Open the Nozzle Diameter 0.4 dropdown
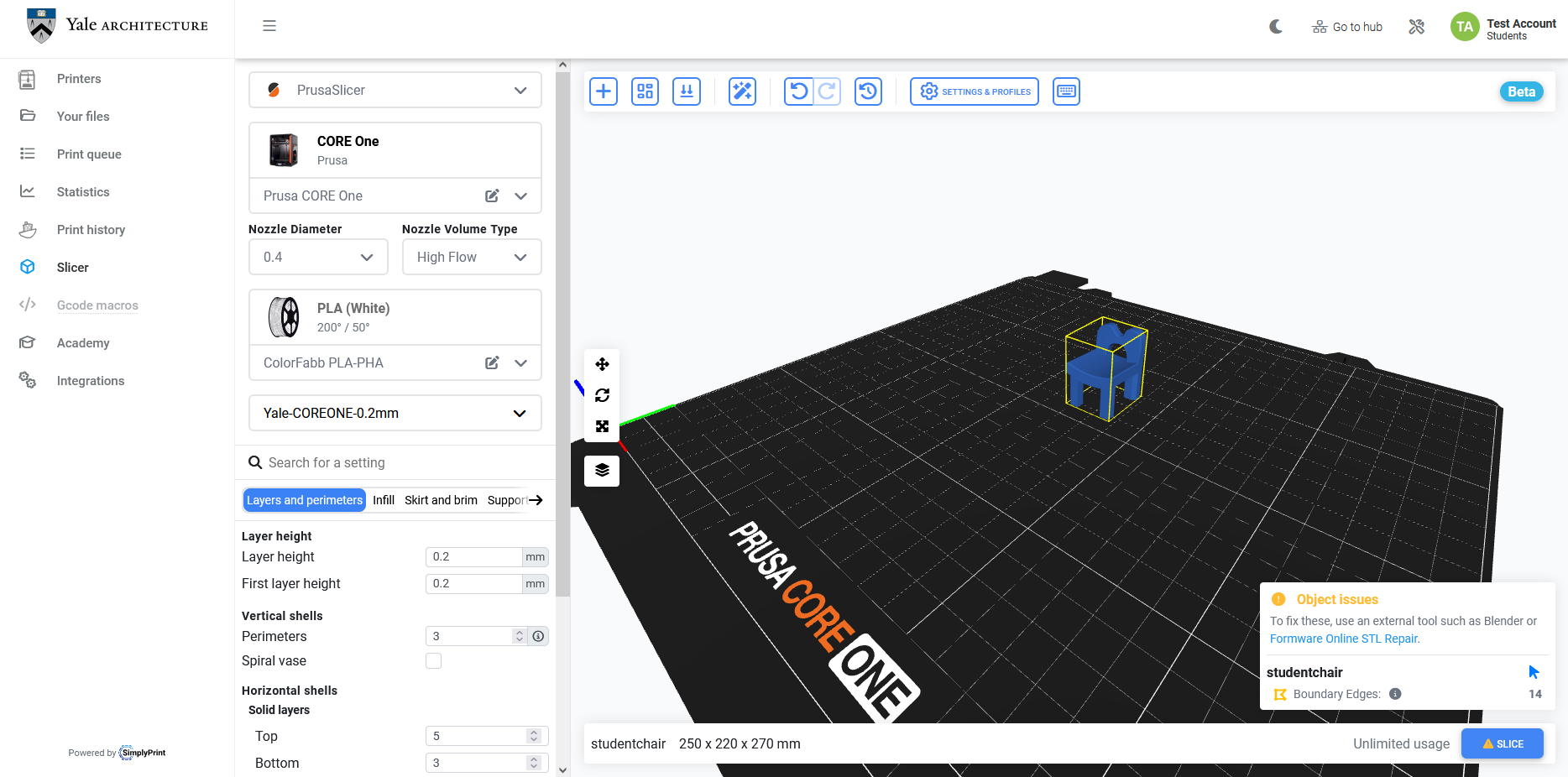This screenshot has height=777, width=1568. click(318, 257)
